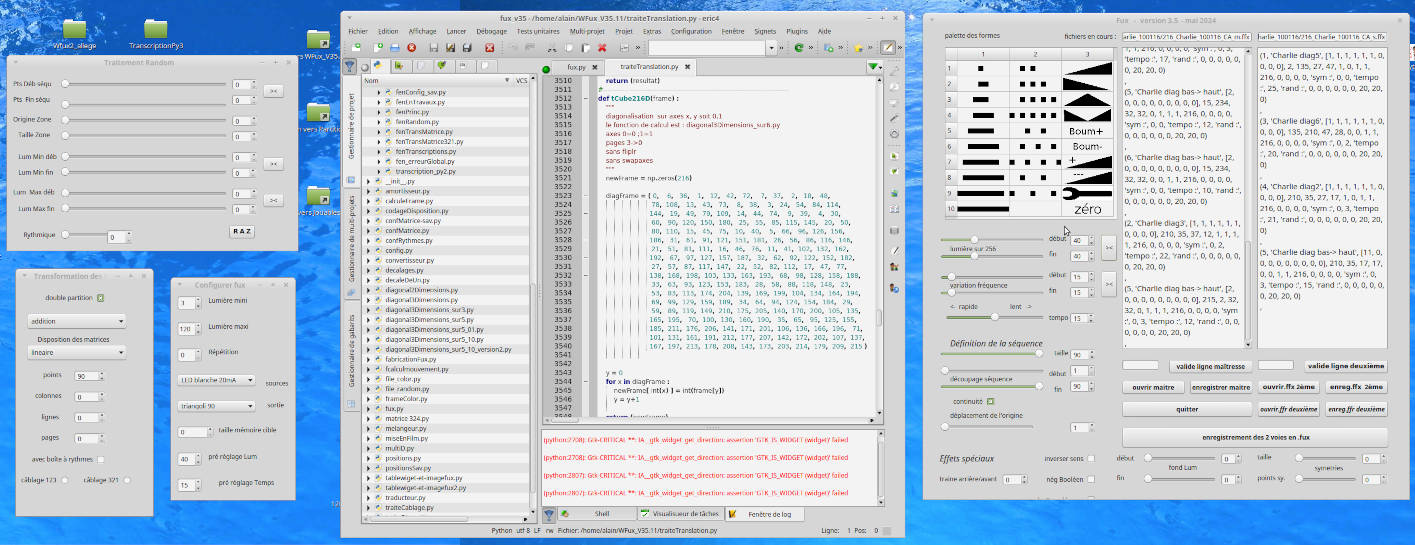Screen dimensions: 1415x545
Task: Click the funnel icon in bottom Shell panel
Action: [x=549, y=514]
